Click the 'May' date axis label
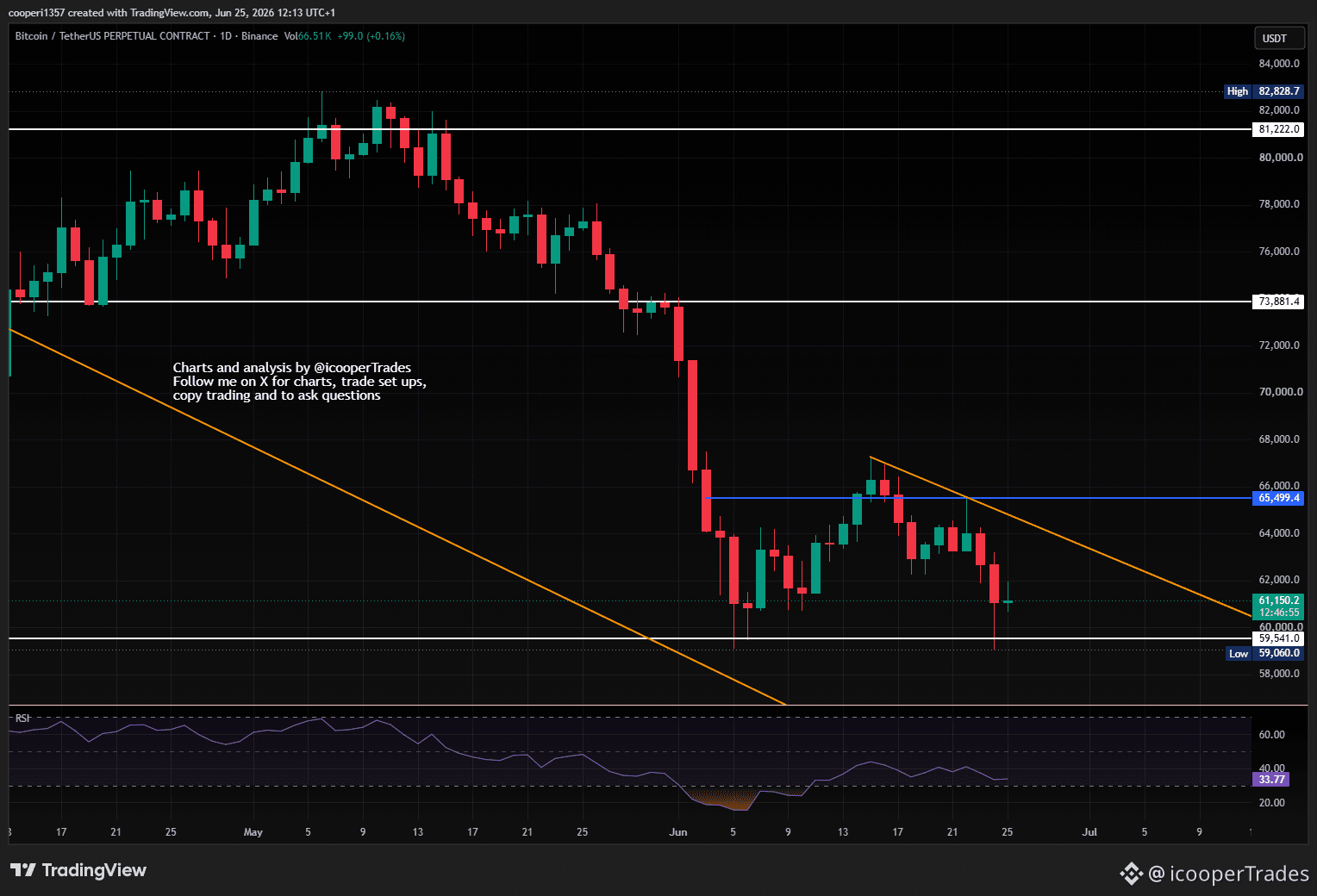Image resolution: width=1317 pixels, height=896 pixels. 253,832
